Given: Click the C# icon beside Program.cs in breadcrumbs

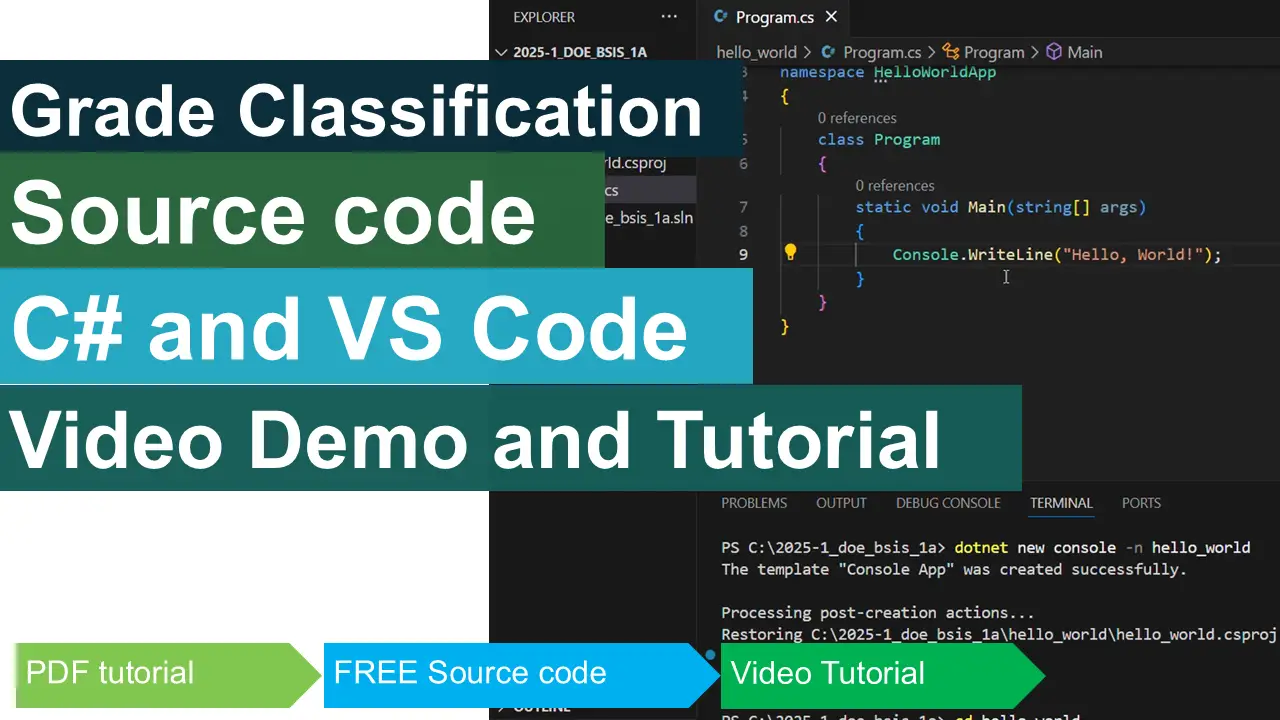Looking at the screenshot, I should tap(830, 52).
